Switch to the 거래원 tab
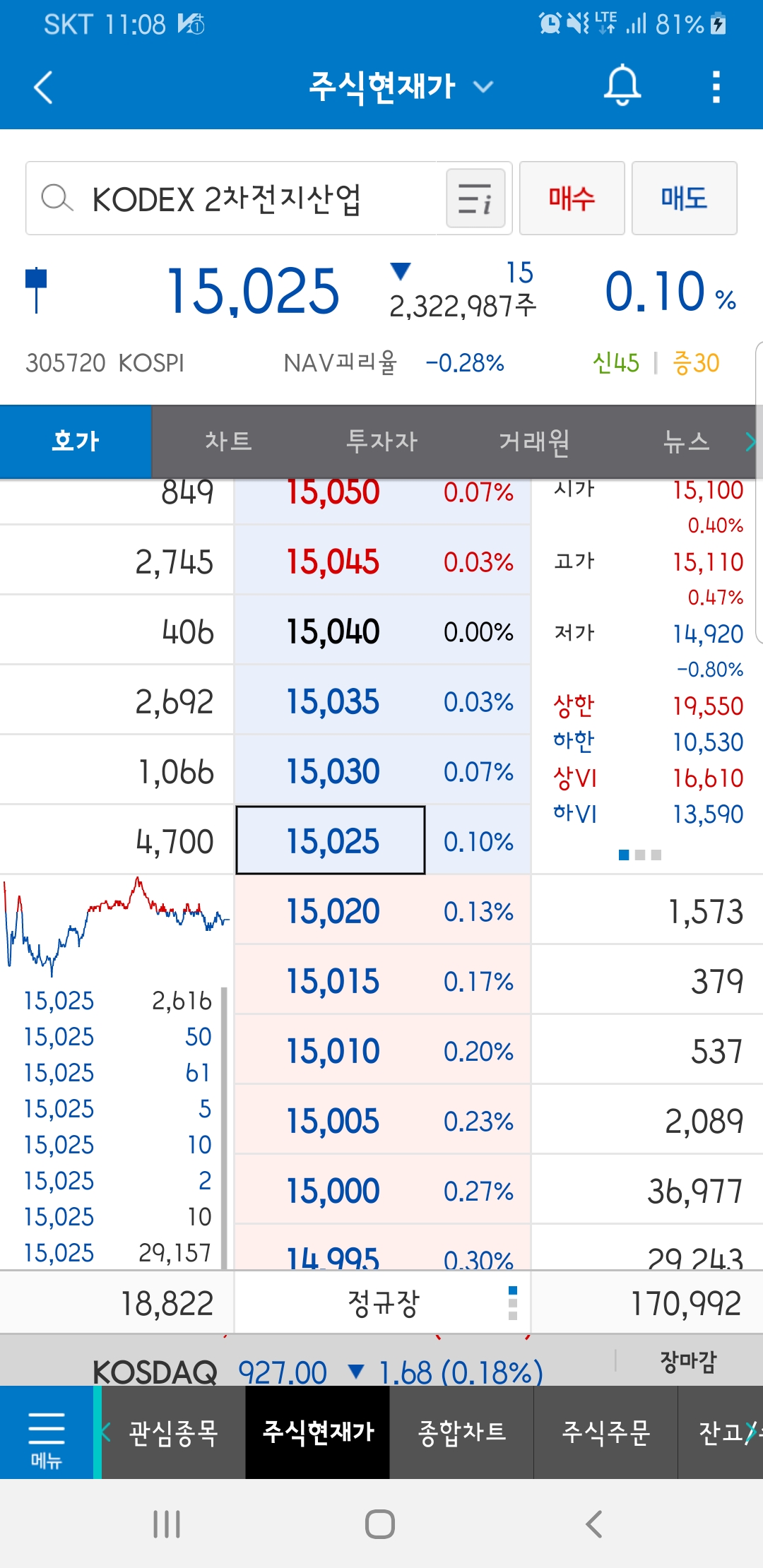This screenshot has height=1568, width=763. point(534,442)
